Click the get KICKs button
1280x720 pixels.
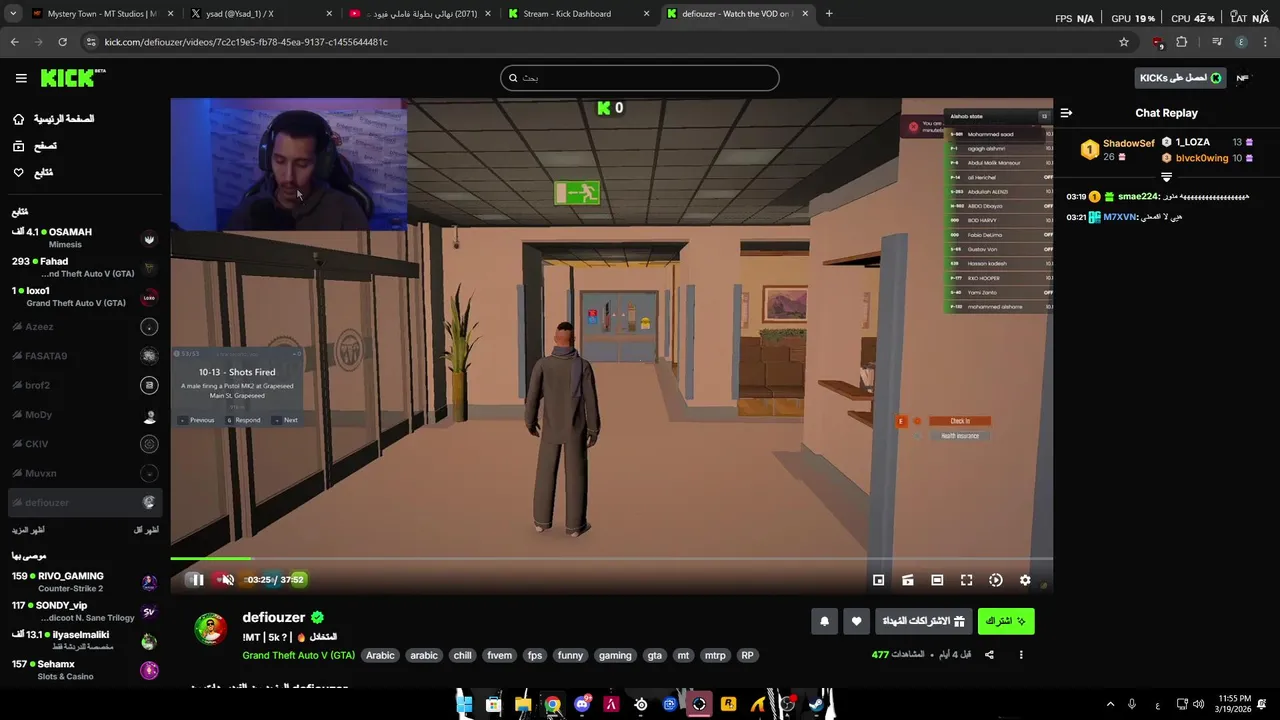1181,78
